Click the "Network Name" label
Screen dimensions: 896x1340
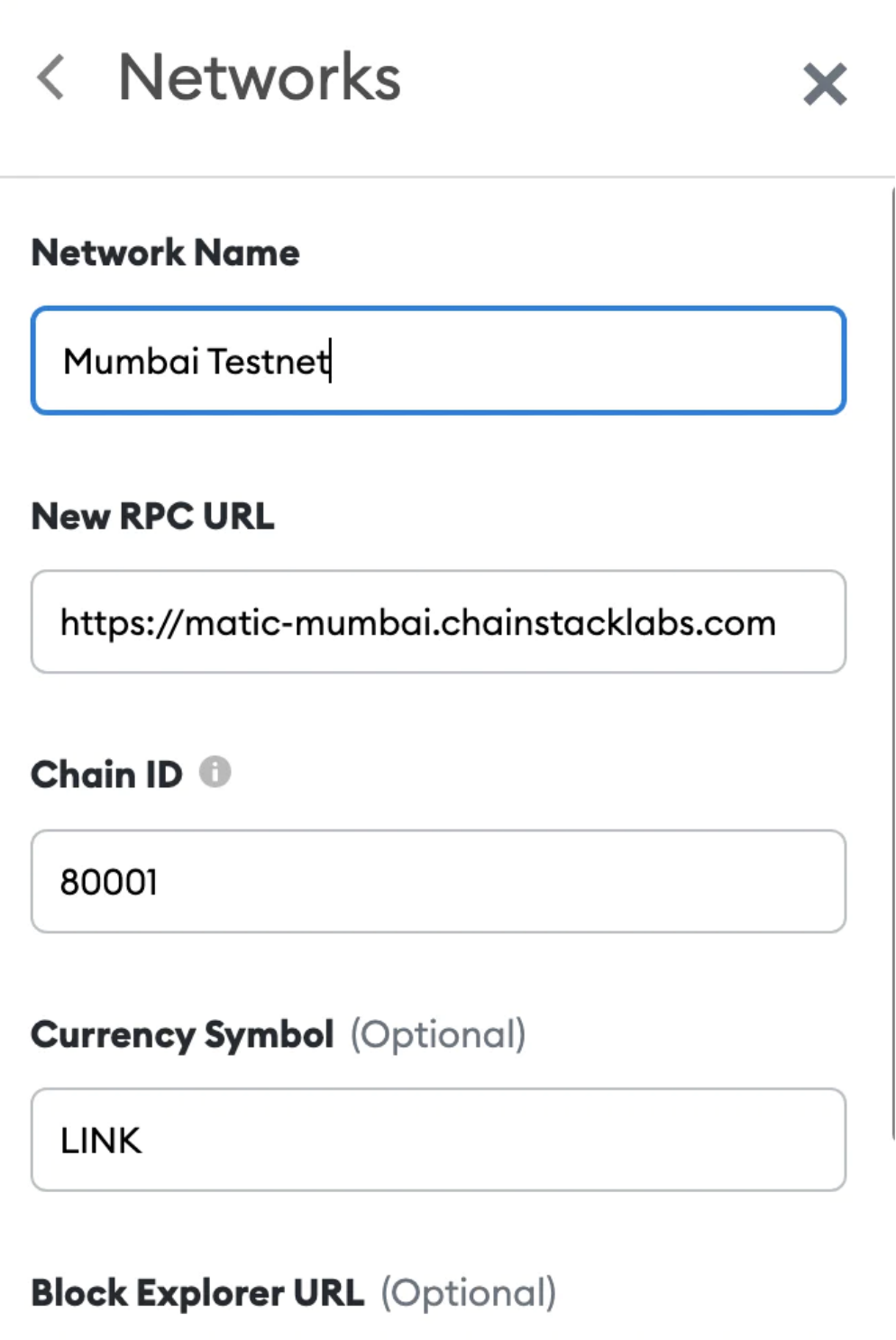click(x=165, y=253)
